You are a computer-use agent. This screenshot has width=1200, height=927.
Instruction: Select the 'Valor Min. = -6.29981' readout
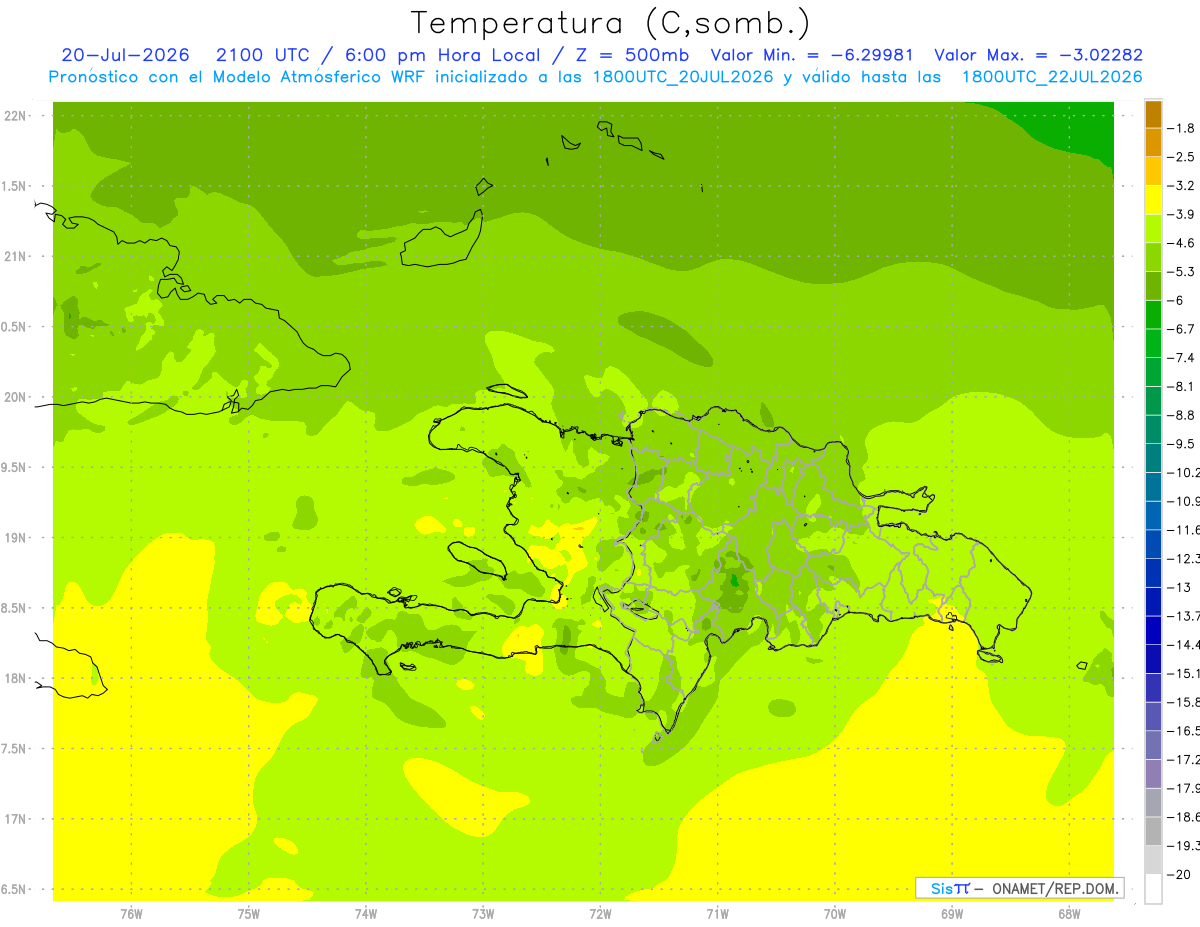point(811,55)
